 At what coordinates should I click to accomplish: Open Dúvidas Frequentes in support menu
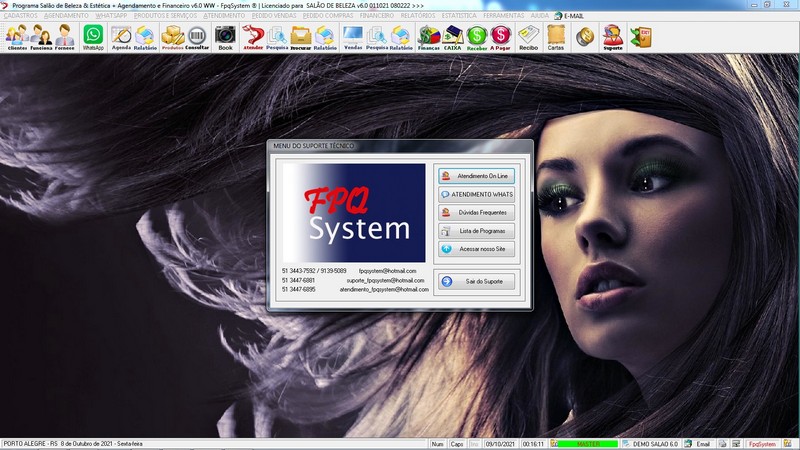[x=477, y=212]
